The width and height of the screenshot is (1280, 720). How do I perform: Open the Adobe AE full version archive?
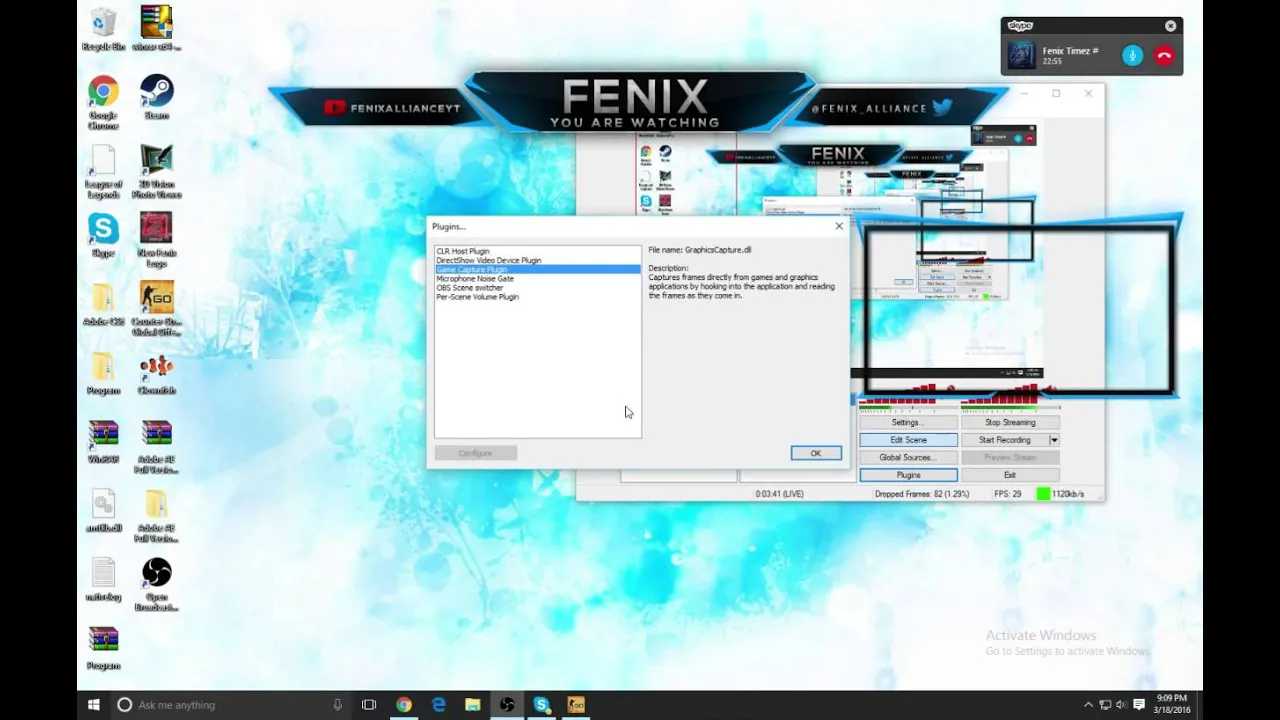(x=157, y=446)
